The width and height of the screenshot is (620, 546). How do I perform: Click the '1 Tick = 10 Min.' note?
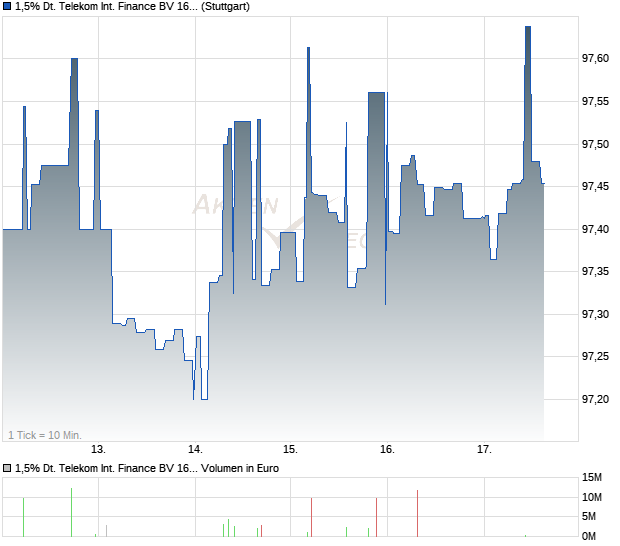[45, 435]
